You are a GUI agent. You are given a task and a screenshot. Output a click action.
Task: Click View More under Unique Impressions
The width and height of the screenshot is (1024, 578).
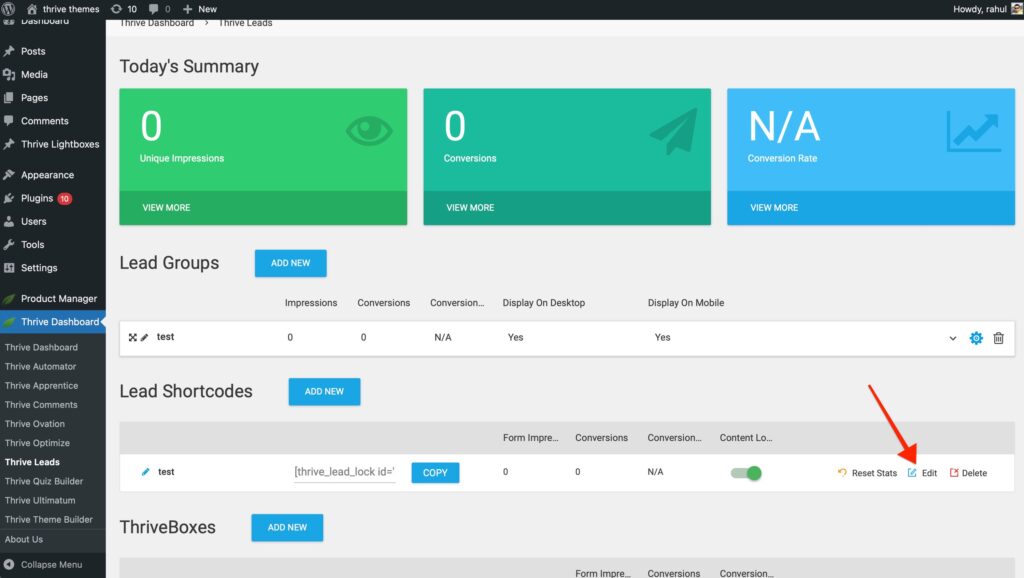click(165, 208)
